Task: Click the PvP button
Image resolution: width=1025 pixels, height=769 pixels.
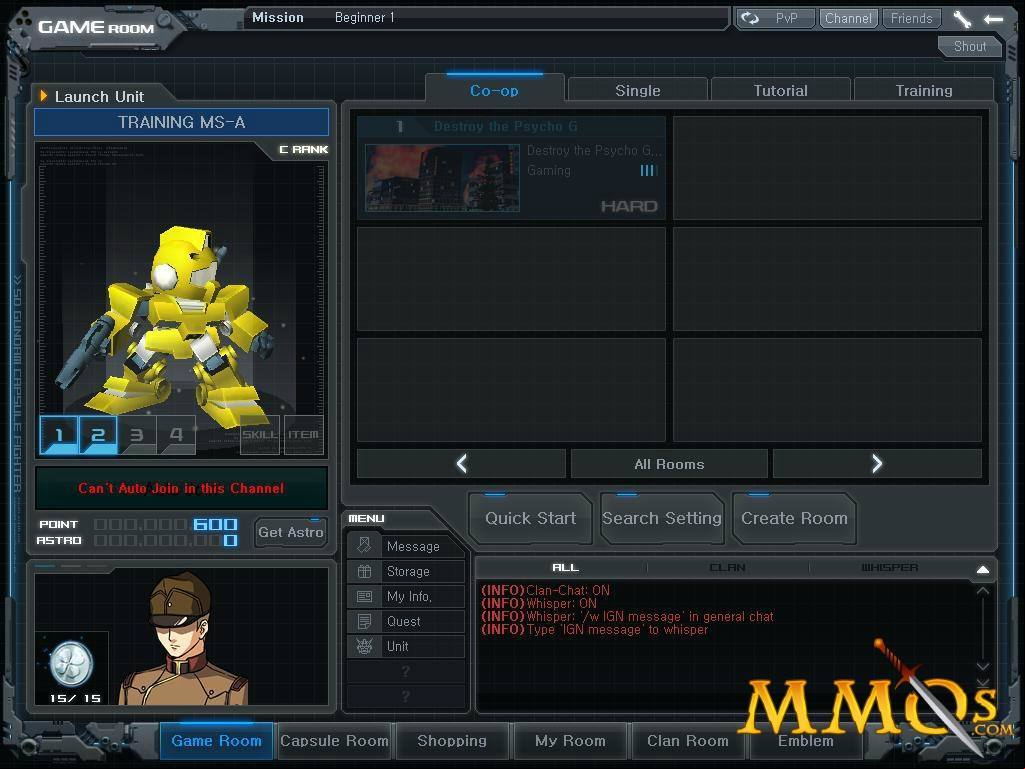Action: tap(786, 18)
